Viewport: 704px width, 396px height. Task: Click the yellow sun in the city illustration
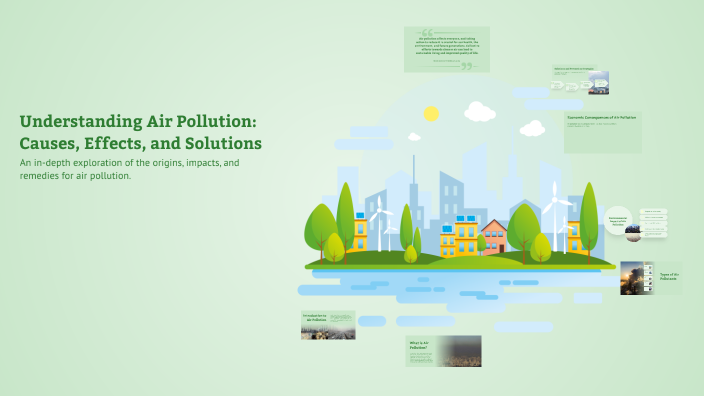click(431, 114)
